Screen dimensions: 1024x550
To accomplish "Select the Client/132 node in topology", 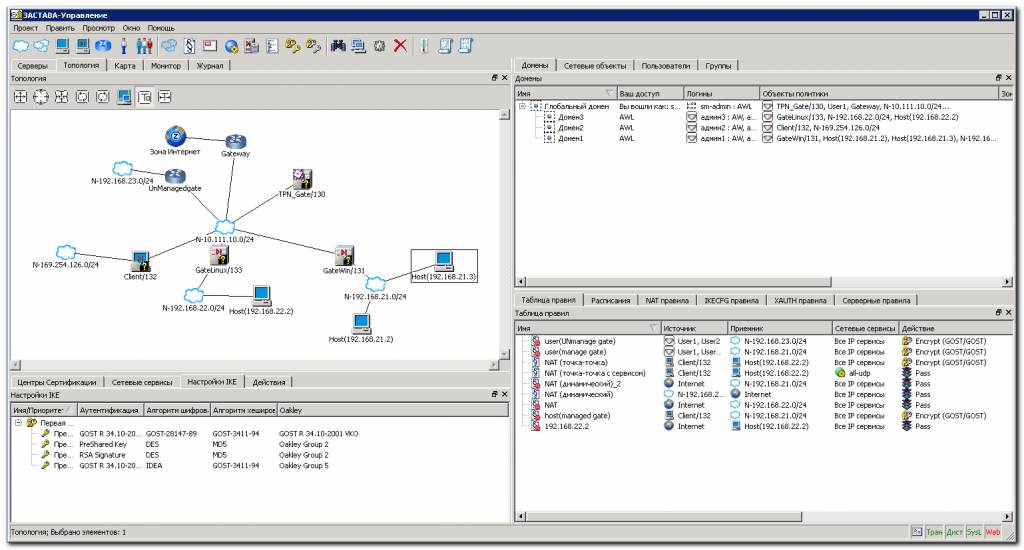I will (140, 261).
